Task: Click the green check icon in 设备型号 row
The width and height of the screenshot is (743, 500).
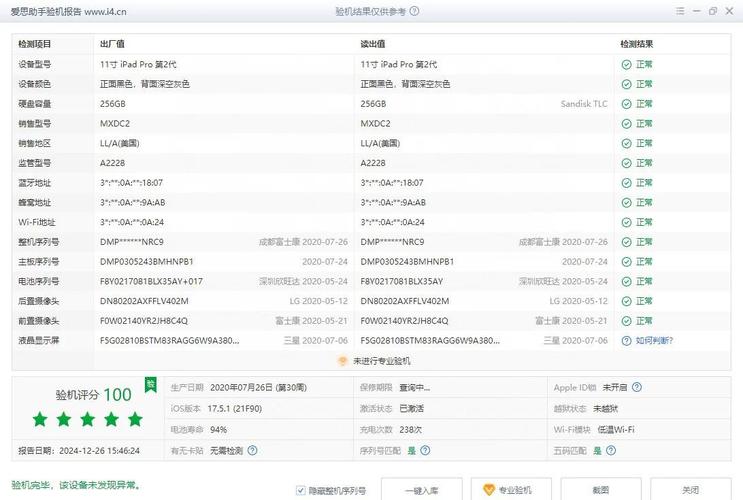Action: [x=626, y=64]
